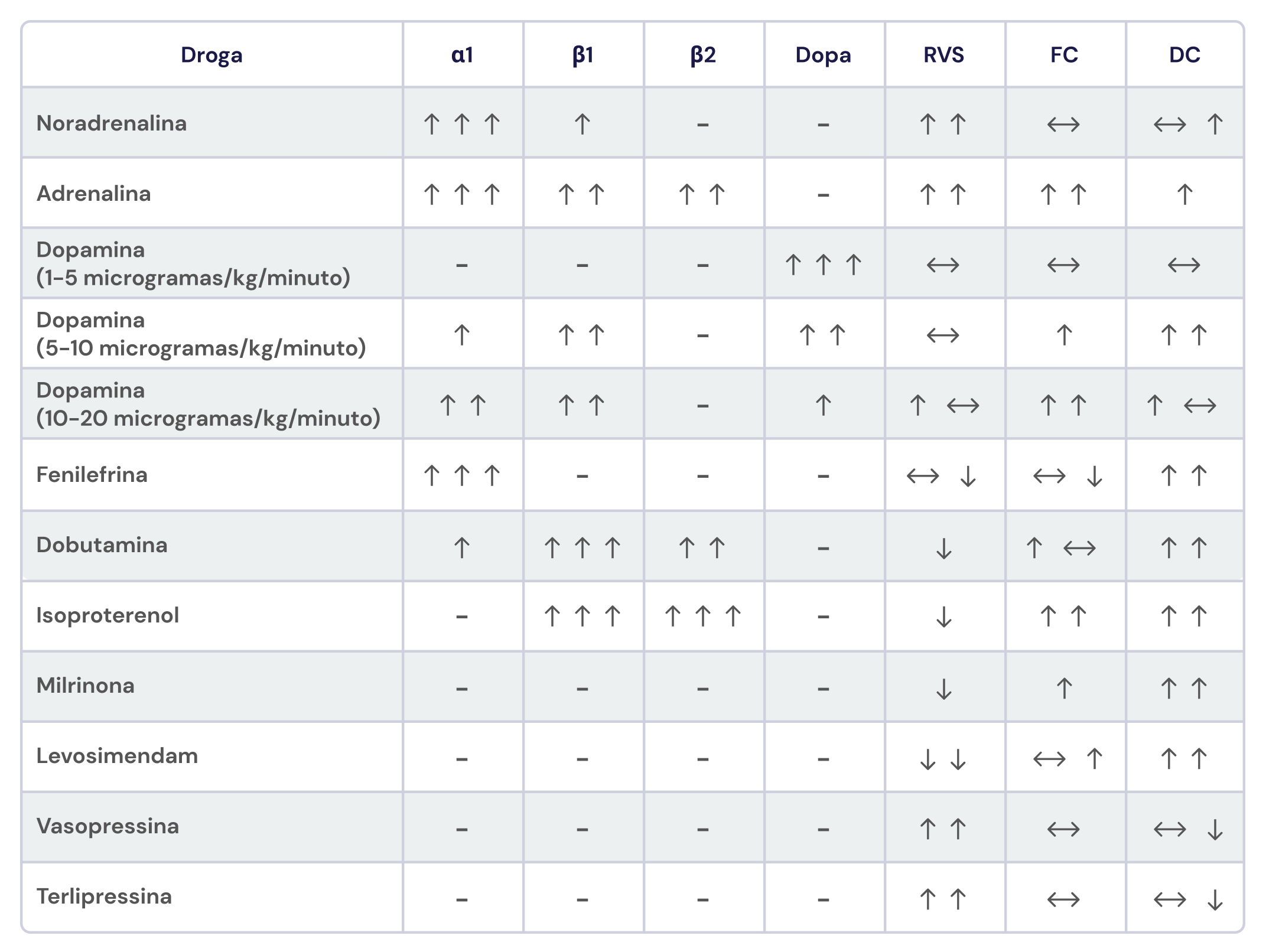
Task: Click the Vasopressina row label
Action: click(108, 826)
